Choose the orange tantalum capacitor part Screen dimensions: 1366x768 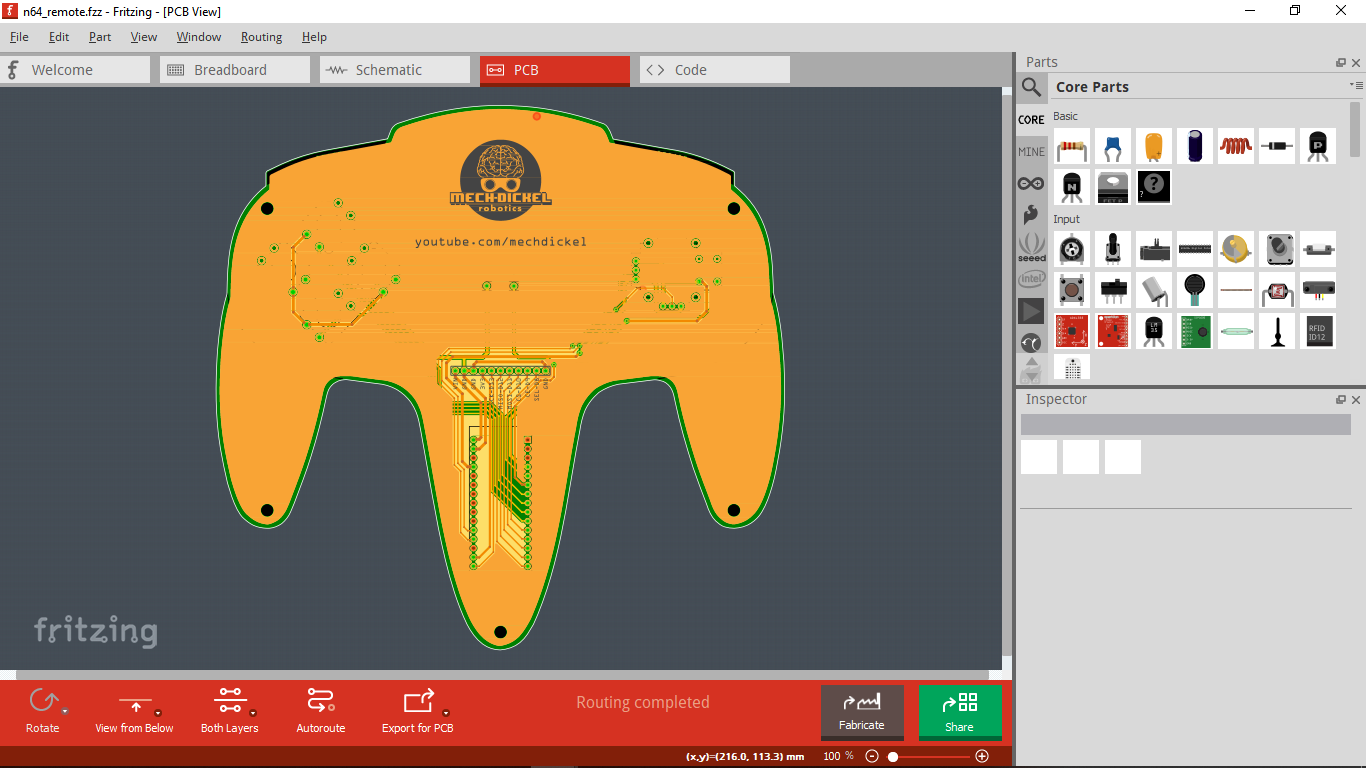(x=1154, y=146)
